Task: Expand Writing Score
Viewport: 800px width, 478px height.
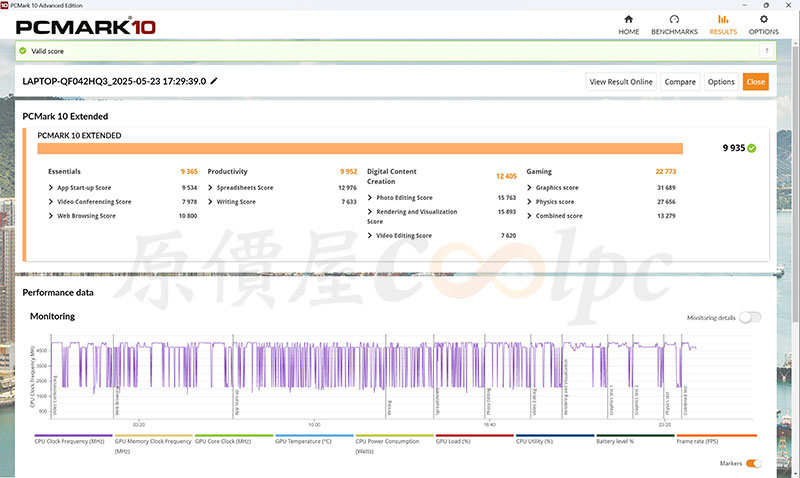Action: [210, 202]
